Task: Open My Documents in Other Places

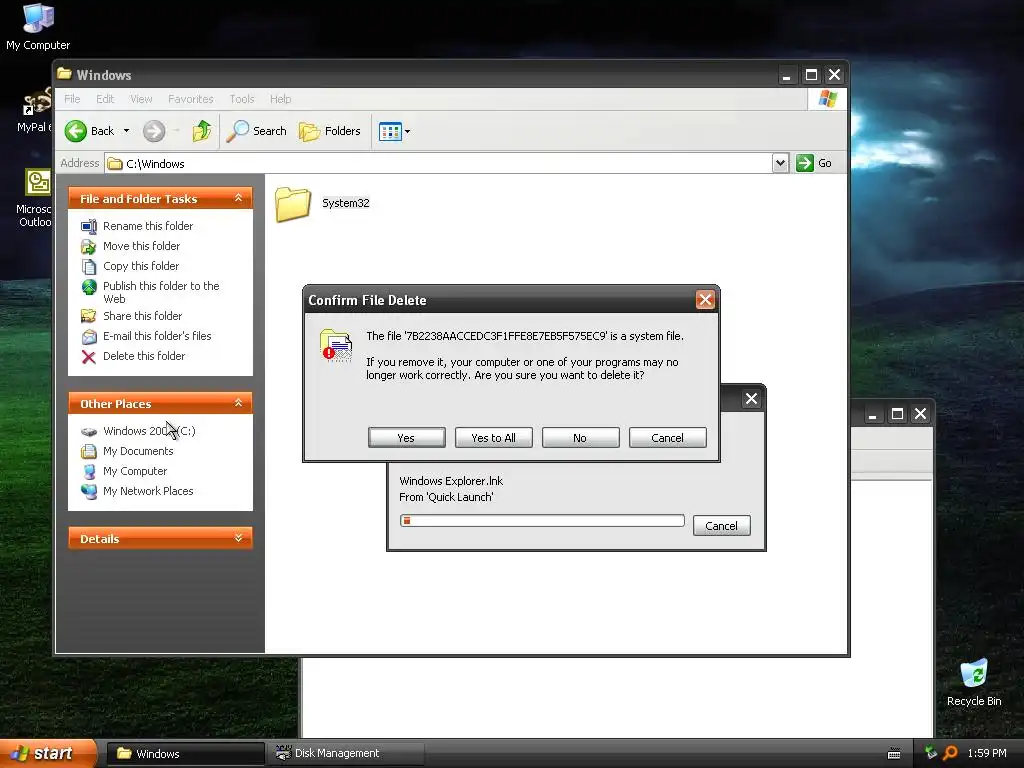Action: (x=138, y=451)
